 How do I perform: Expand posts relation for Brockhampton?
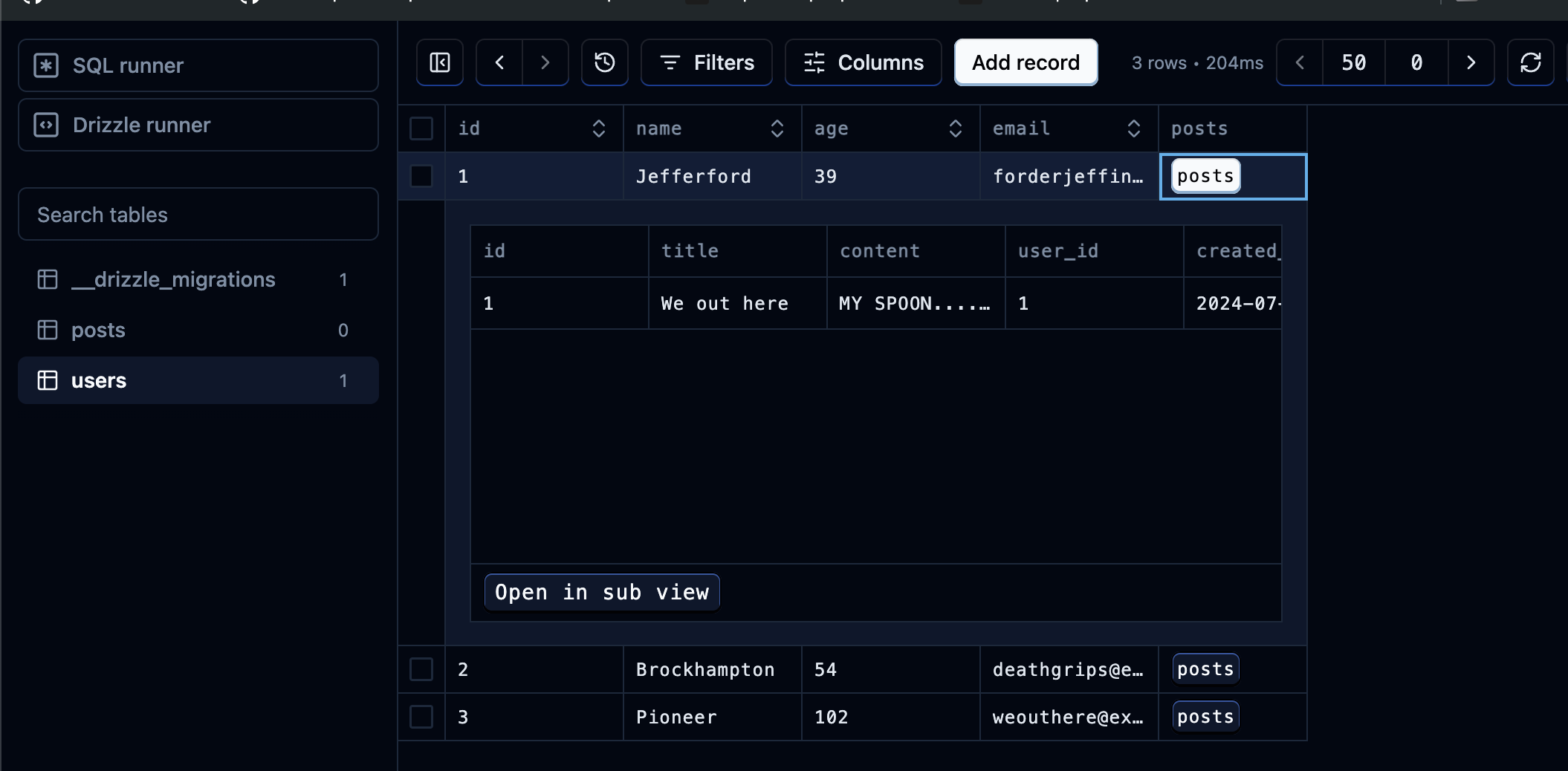(1205, 669)
